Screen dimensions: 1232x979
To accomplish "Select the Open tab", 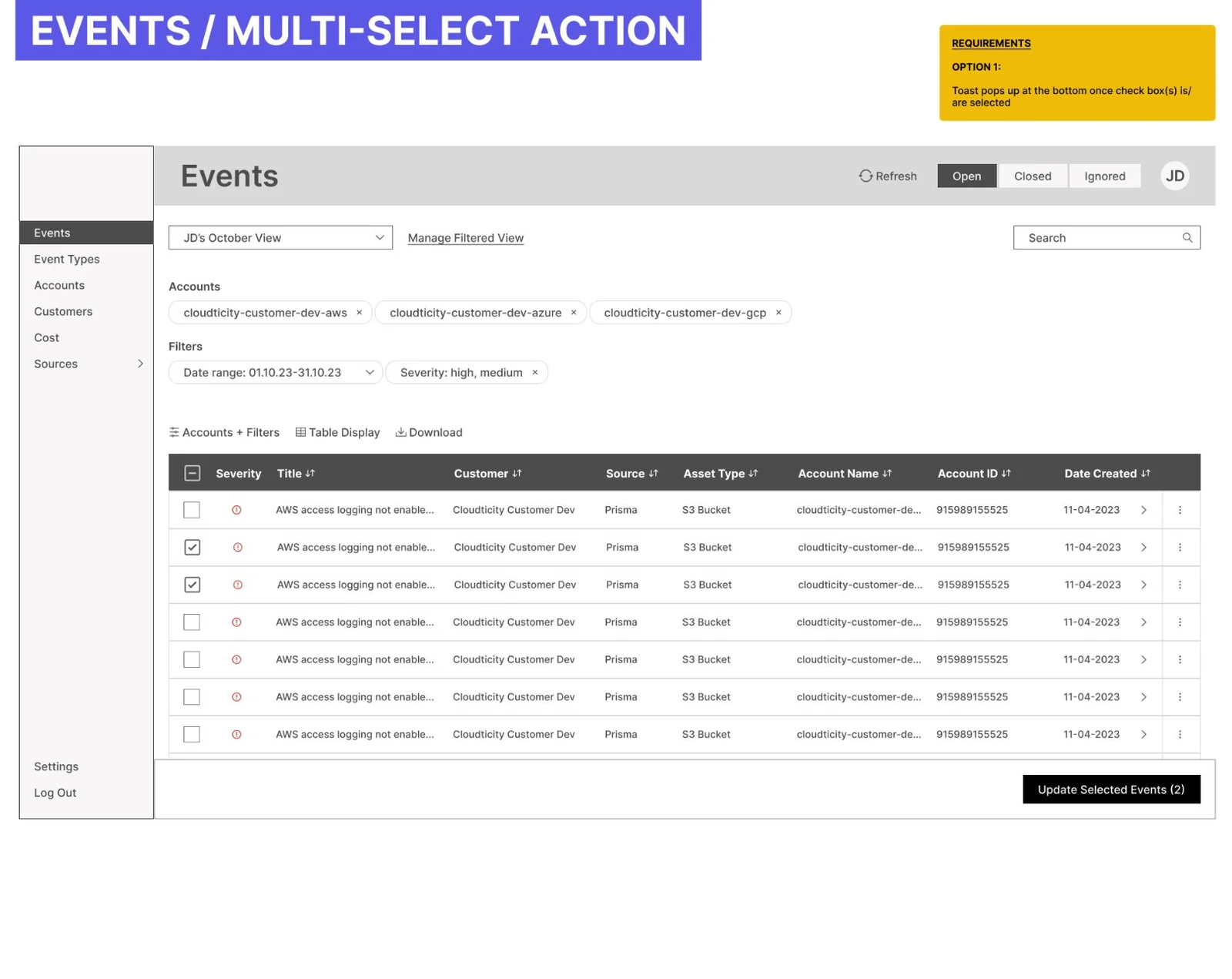I will 967,176.
